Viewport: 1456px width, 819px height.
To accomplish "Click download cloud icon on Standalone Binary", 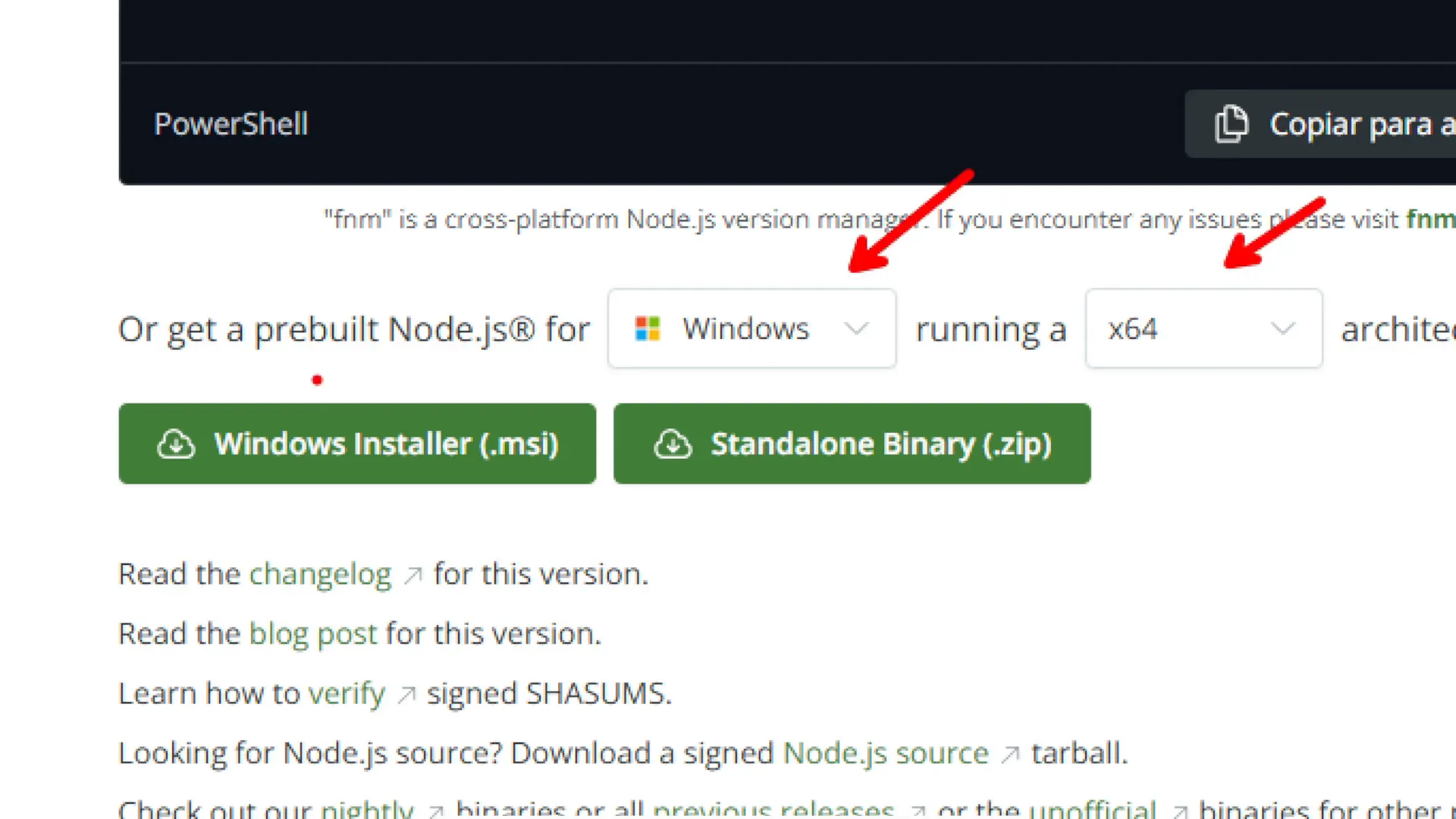I will [x=673, y=444].
